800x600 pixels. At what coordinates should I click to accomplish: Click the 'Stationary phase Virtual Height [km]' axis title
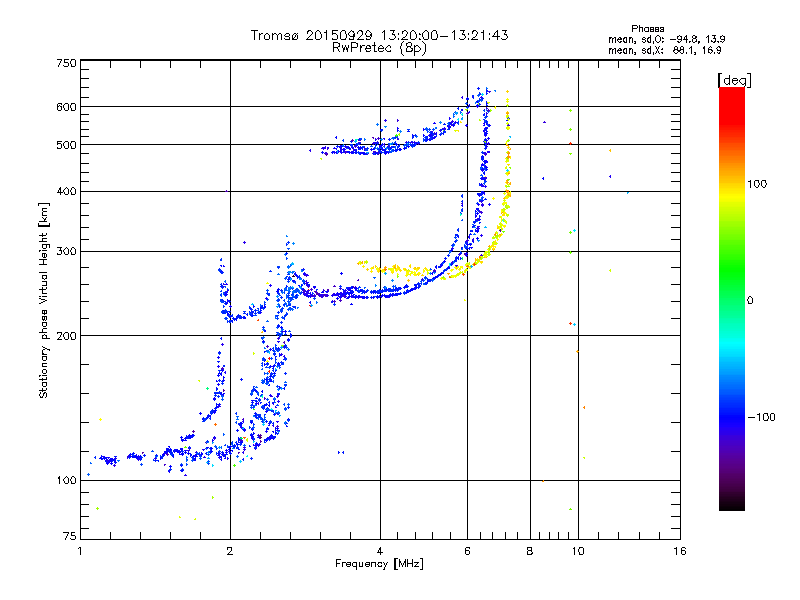click(44, 300)
